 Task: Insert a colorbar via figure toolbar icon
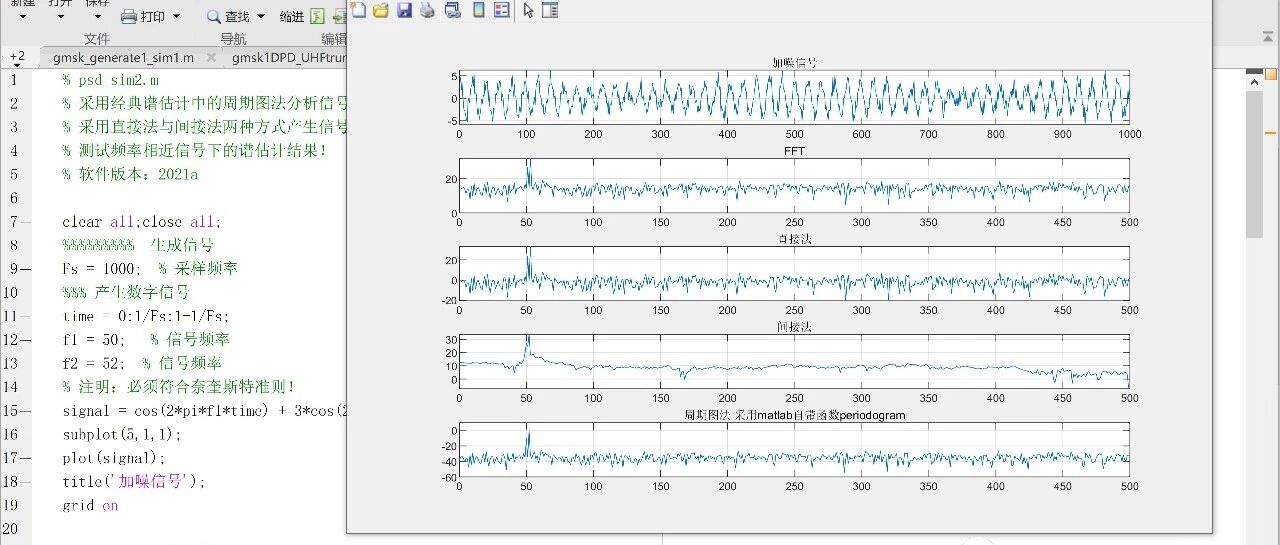tap(478, 10)
